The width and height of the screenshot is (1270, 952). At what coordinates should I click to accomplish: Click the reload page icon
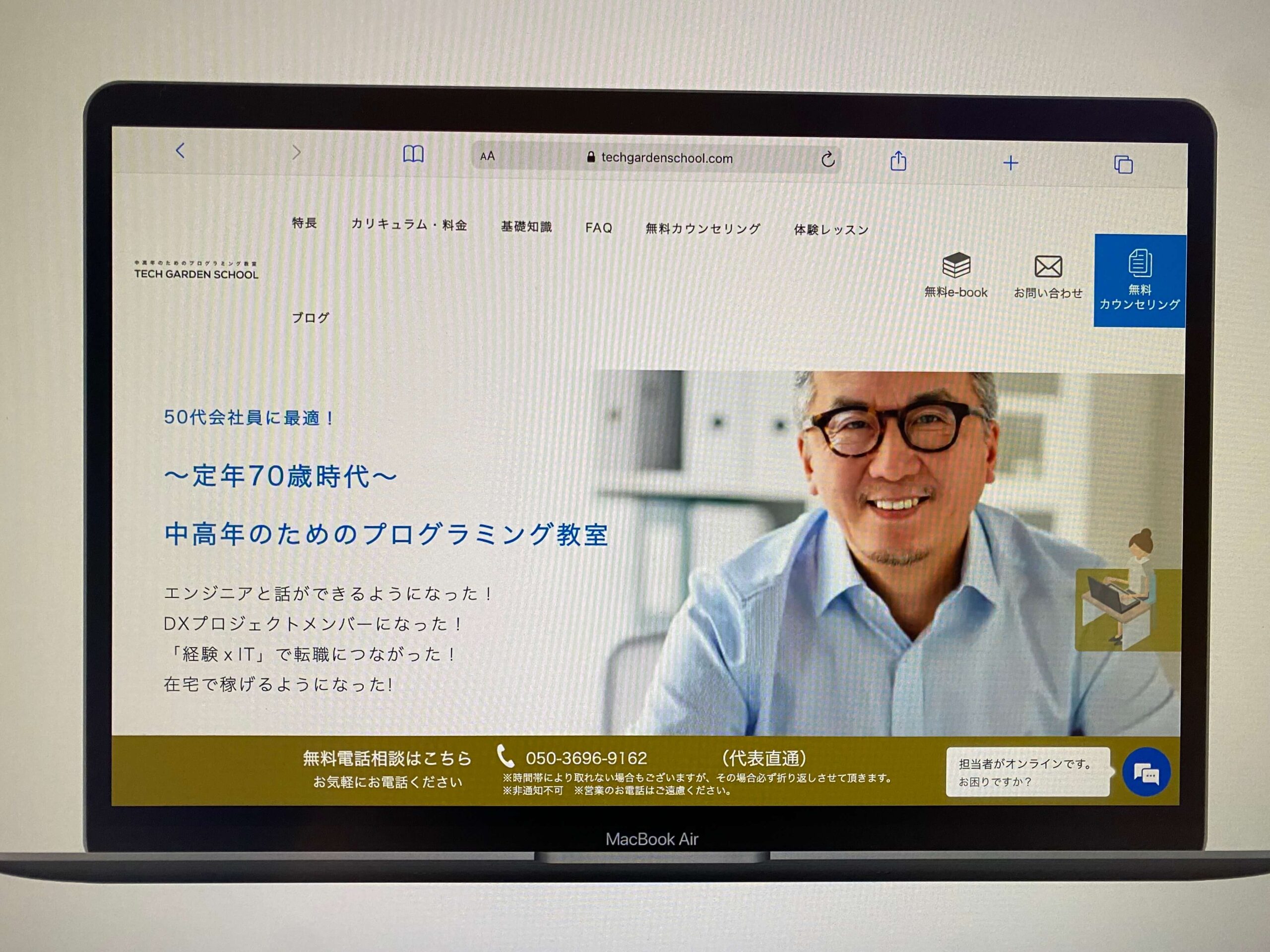(x=827, y=160)
